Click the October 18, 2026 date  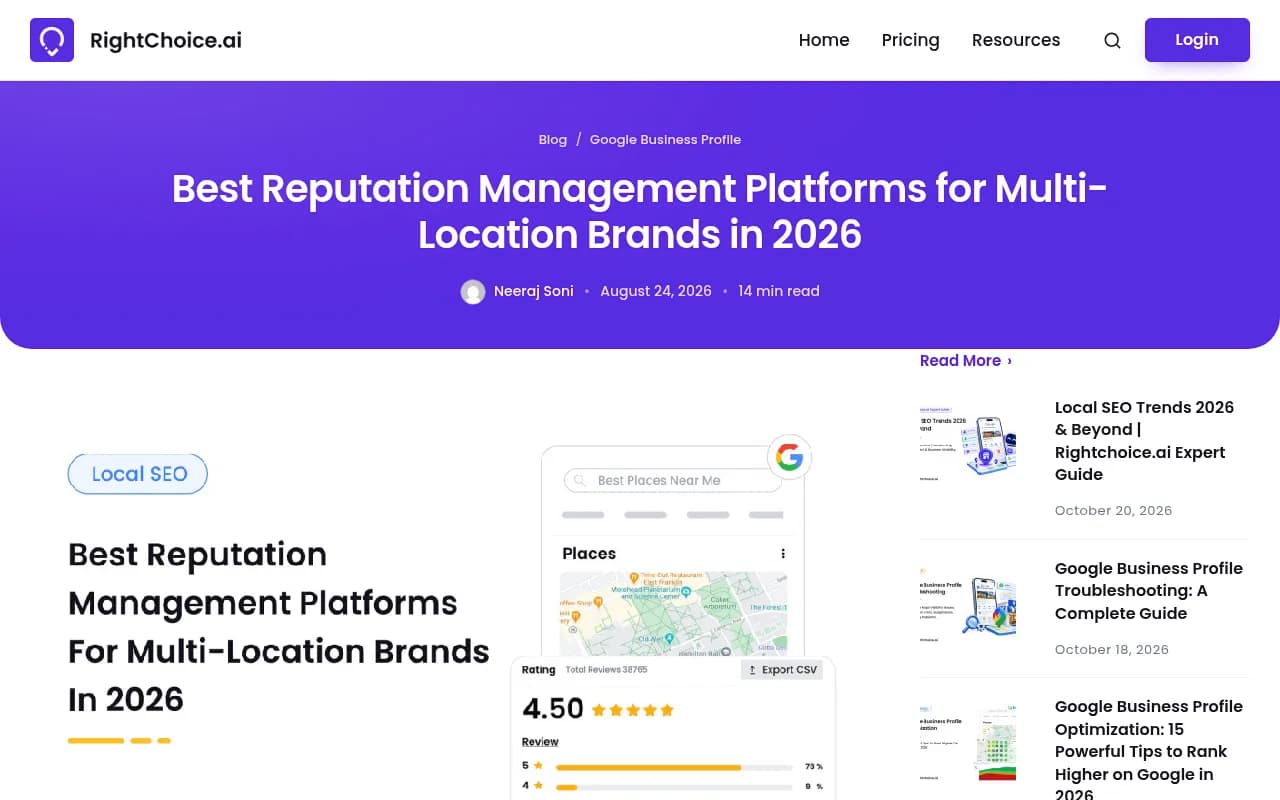(1112, 650)
